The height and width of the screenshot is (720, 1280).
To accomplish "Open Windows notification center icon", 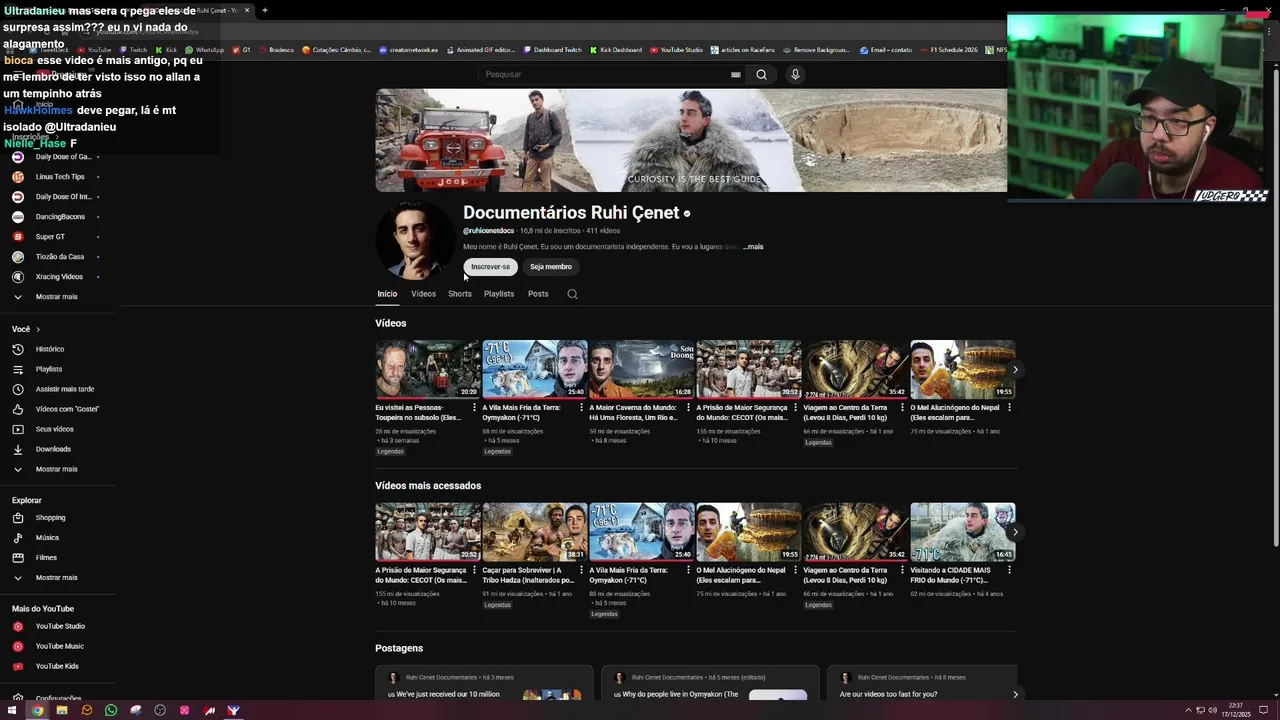I will point(1264,710).
